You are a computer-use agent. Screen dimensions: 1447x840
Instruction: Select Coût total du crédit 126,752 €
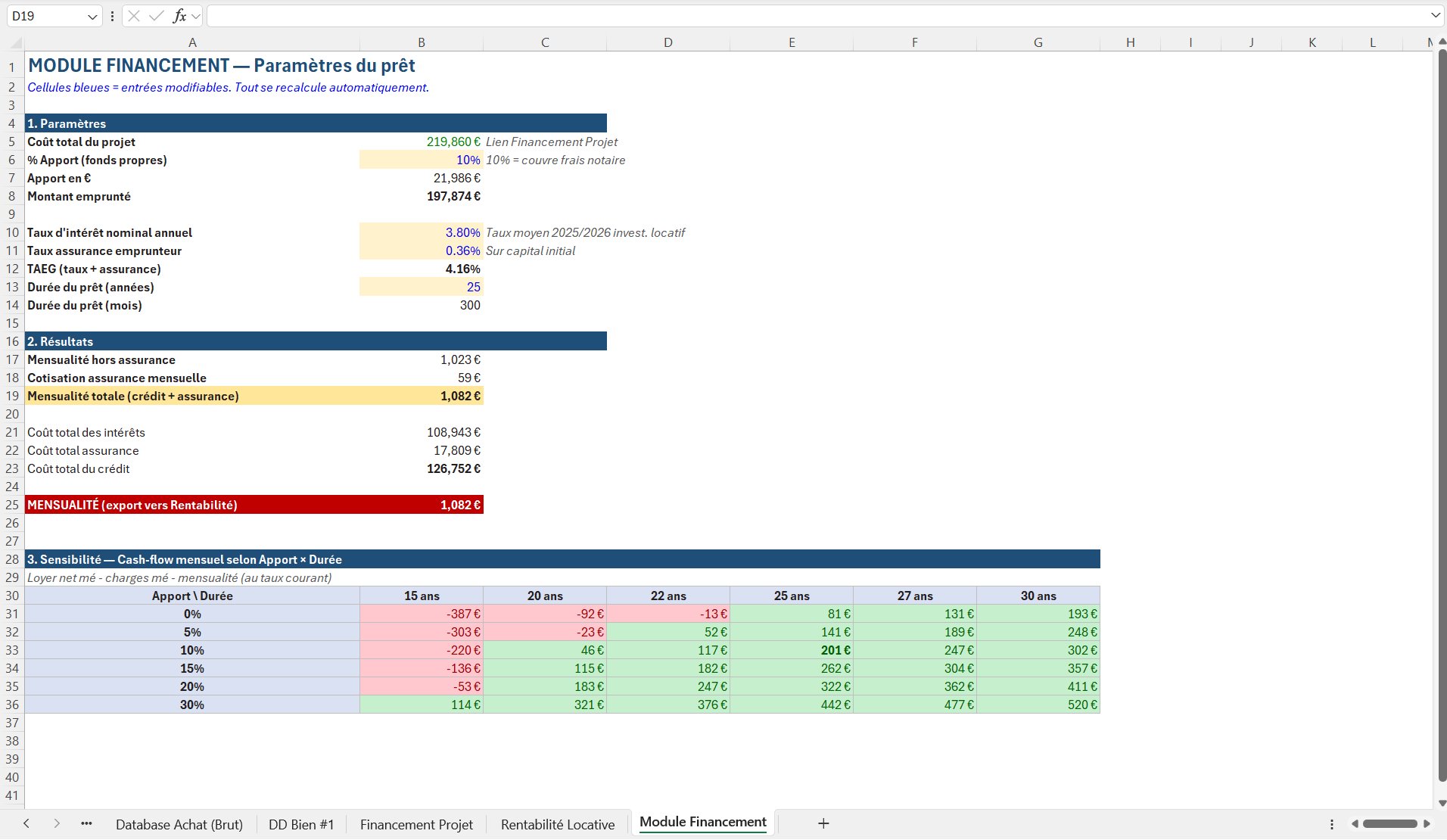pyautogui.click(x=422, y=468)
